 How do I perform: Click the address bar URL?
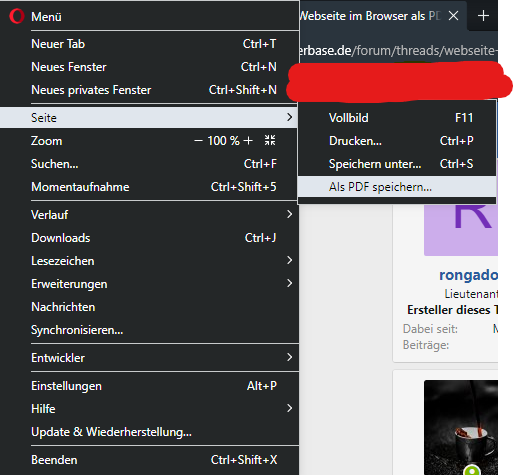pyautogui.click(x=398, y=50)
